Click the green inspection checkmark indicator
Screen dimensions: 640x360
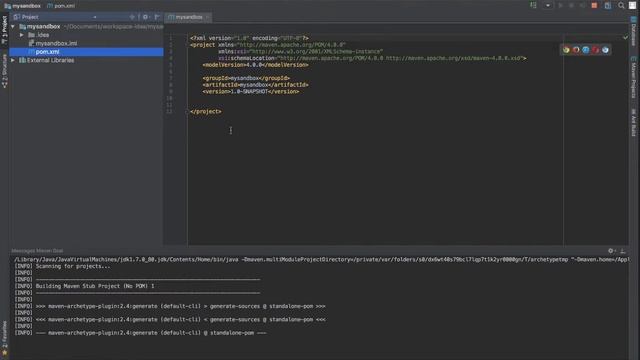[625, 38]
